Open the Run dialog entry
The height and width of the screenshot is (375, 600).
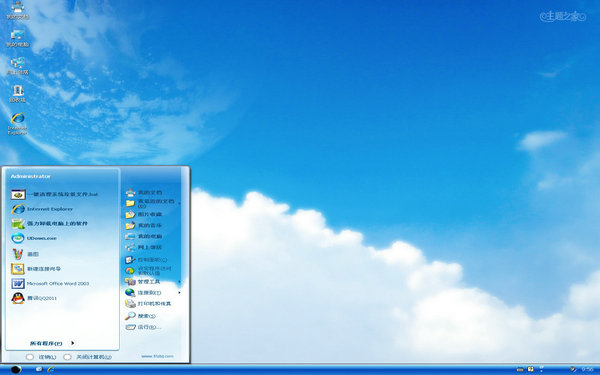143,327
